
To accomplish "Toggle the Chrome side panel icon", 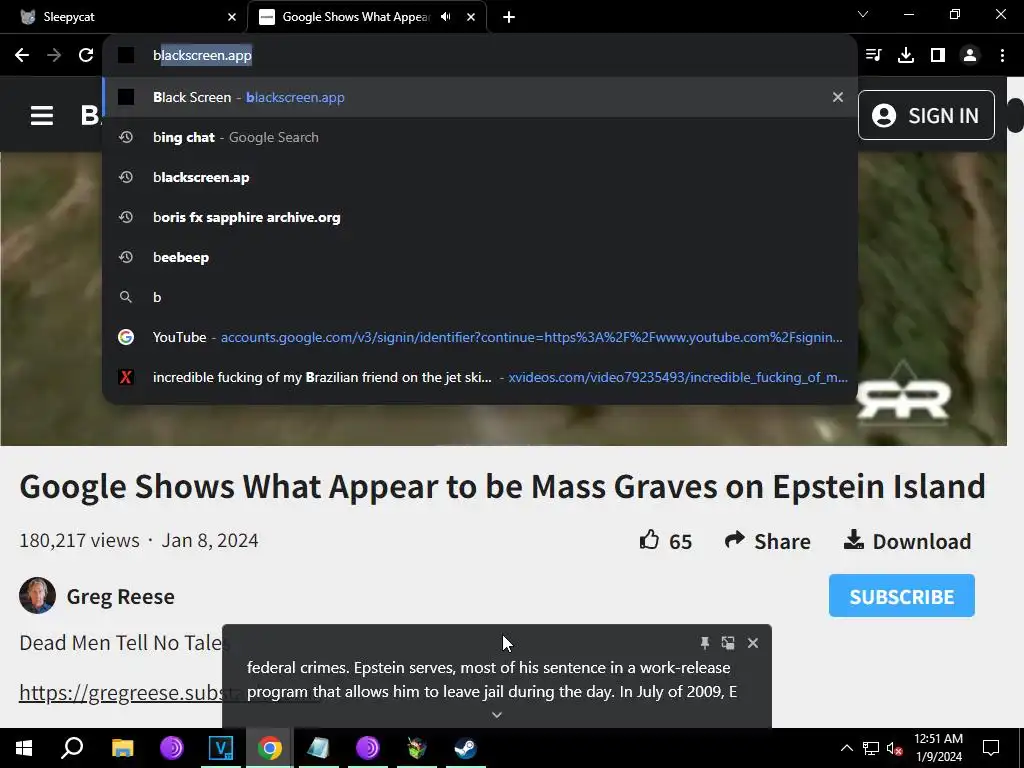I will coord(938,55).
